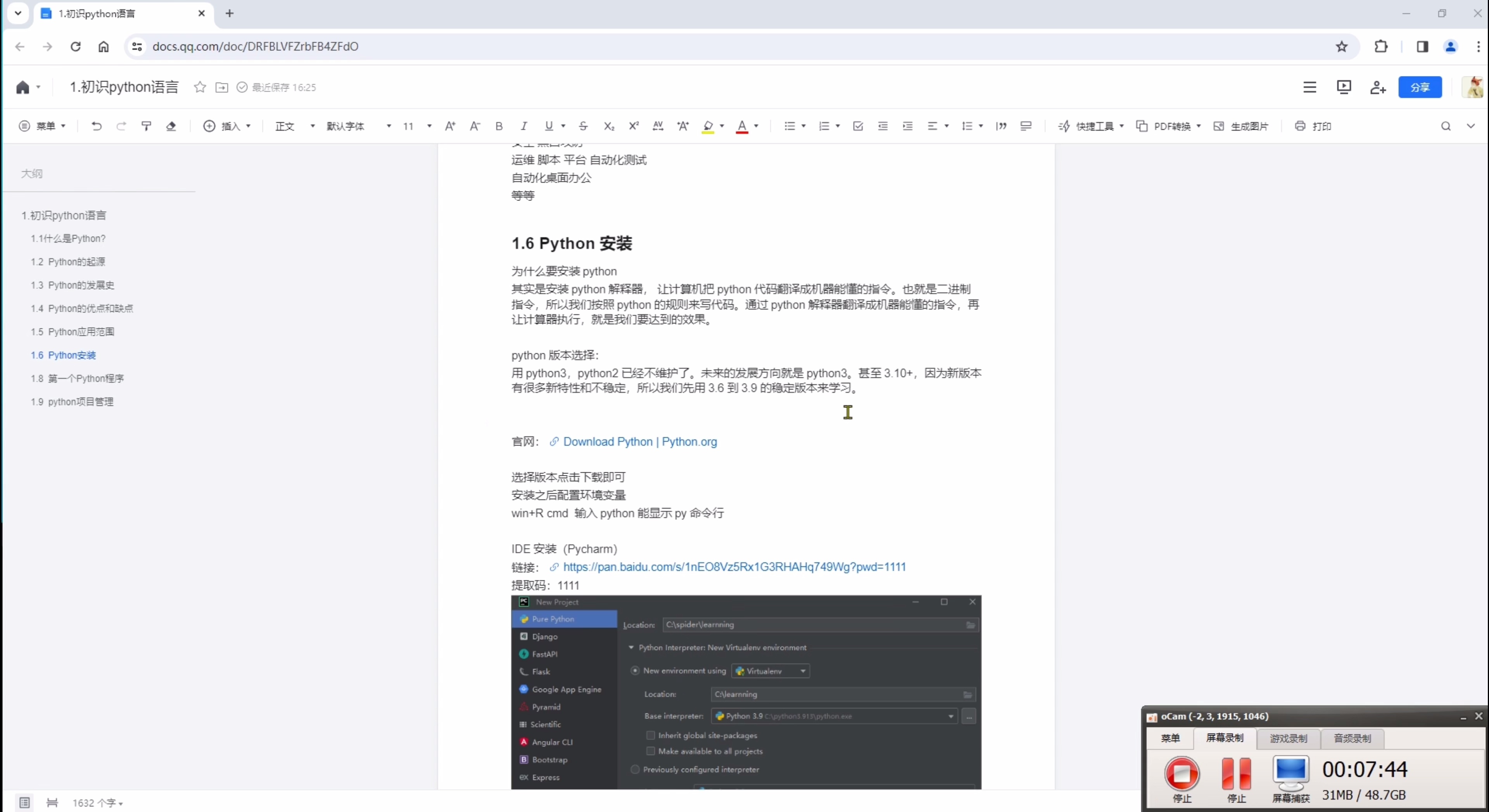This screenshot has width=1489, height=812.
Task: Select outline item 1.2 Python的起源
Action: pyautogui.click(x=68, y=261)
